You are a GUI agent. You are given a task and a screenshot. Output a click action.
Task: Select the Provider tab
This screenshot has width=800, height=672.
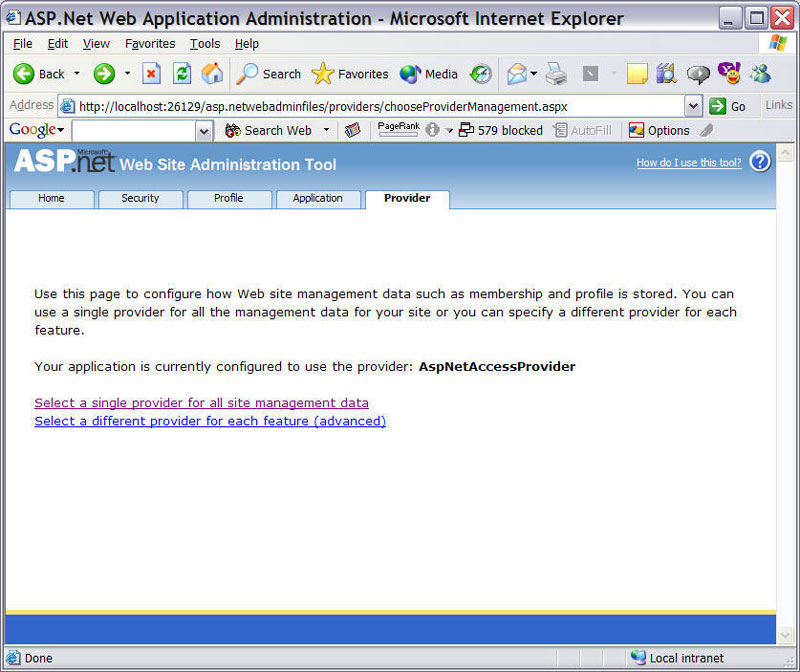407,198
